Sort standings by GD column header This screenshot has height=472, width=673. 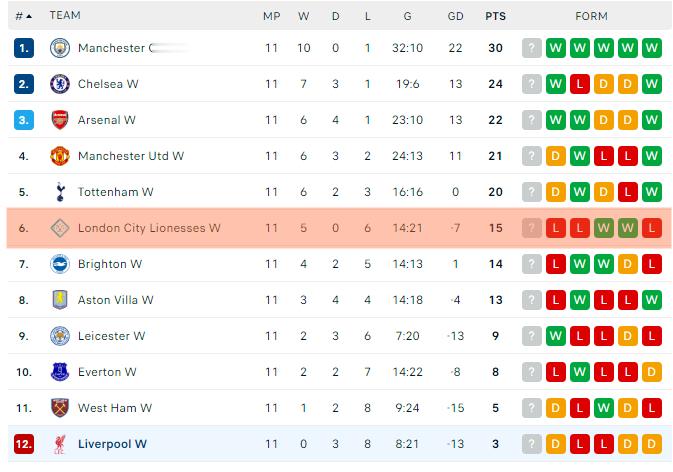(x=455, y=16)
